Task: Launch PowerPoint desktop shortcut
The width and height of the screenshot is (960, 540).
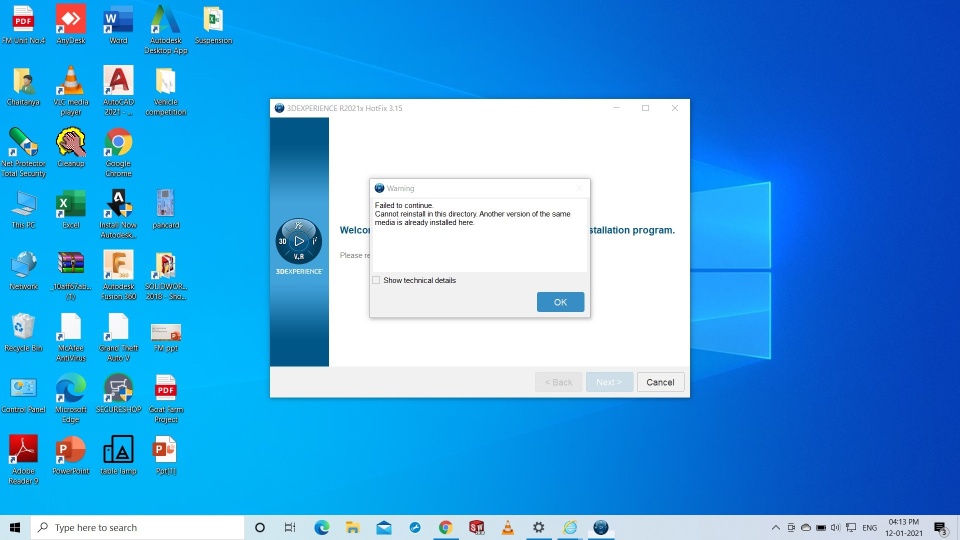Action: (70, 454)
